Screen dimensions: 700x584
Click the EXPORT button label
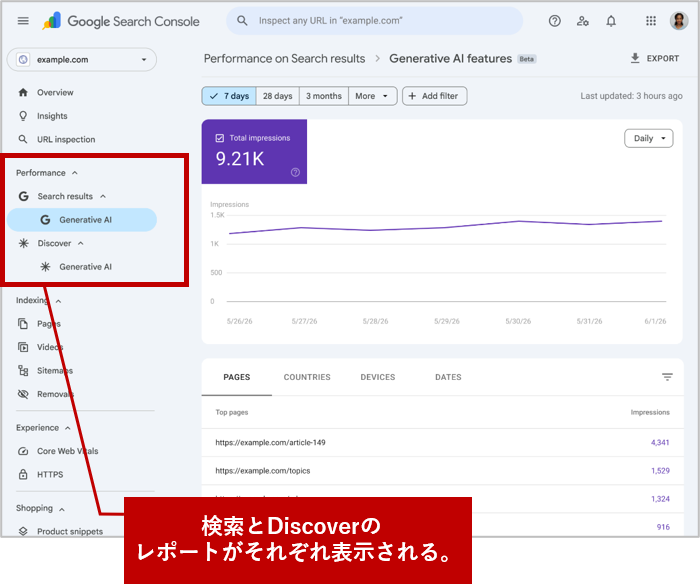click(662, 58)
